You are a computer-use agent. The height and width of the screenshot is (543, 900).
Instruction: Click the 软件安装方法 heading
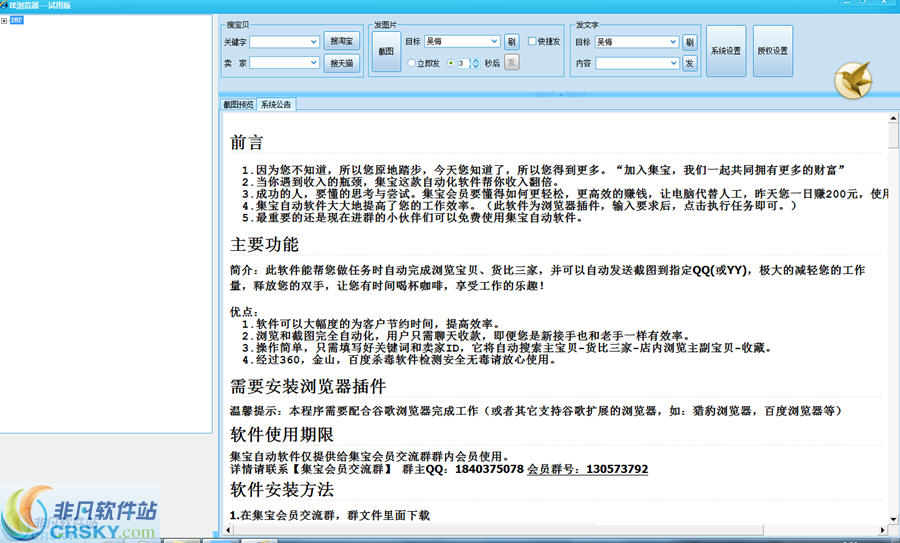[282, 490]
